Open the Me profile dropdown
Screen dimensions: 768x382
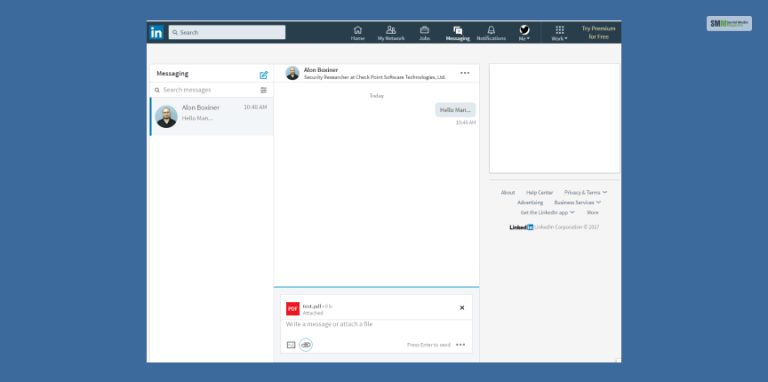(x=524, y=33)
